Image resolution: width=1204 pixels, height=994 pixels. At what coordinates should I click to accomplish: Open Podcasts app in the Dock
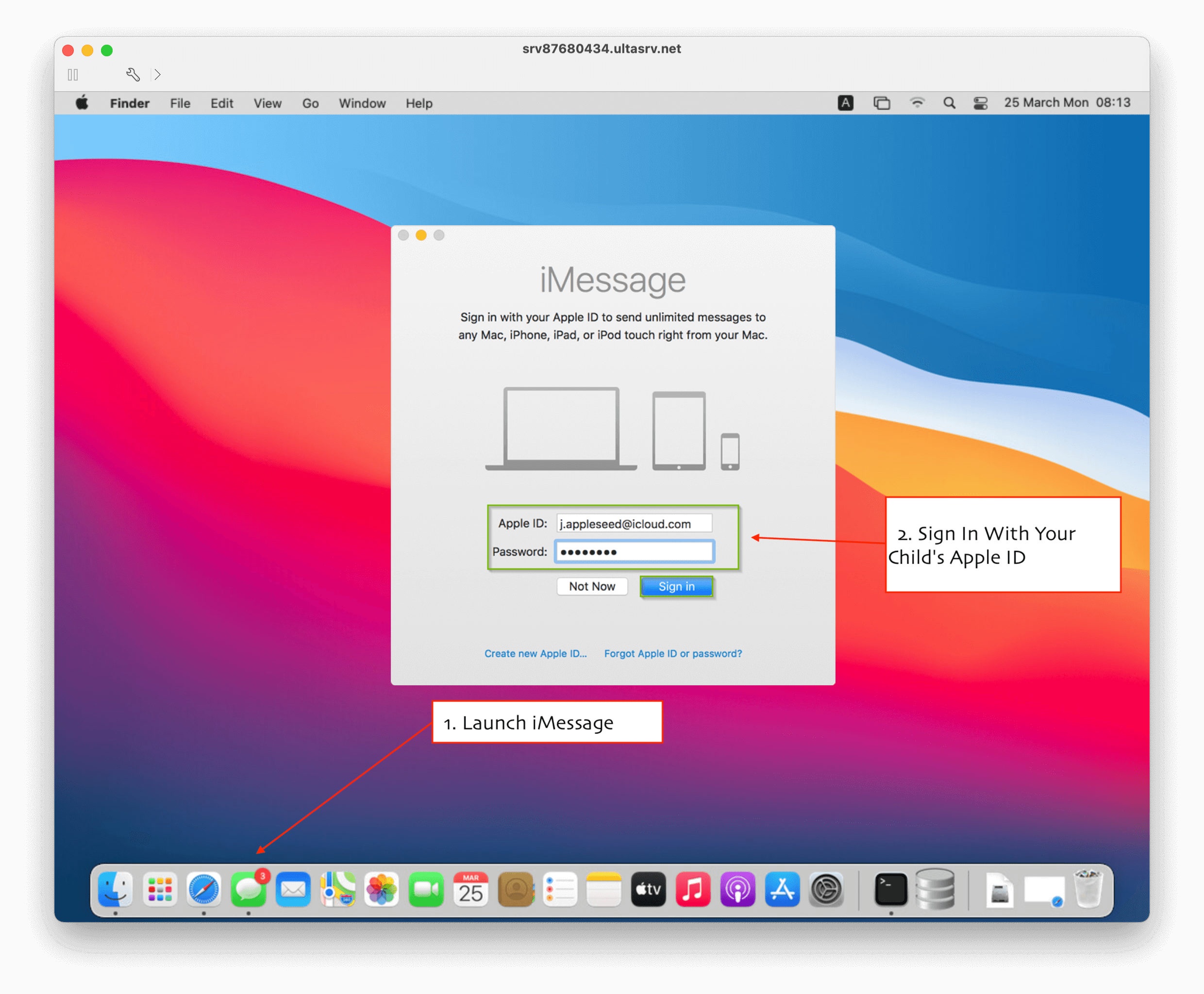[x=738, y=889]
